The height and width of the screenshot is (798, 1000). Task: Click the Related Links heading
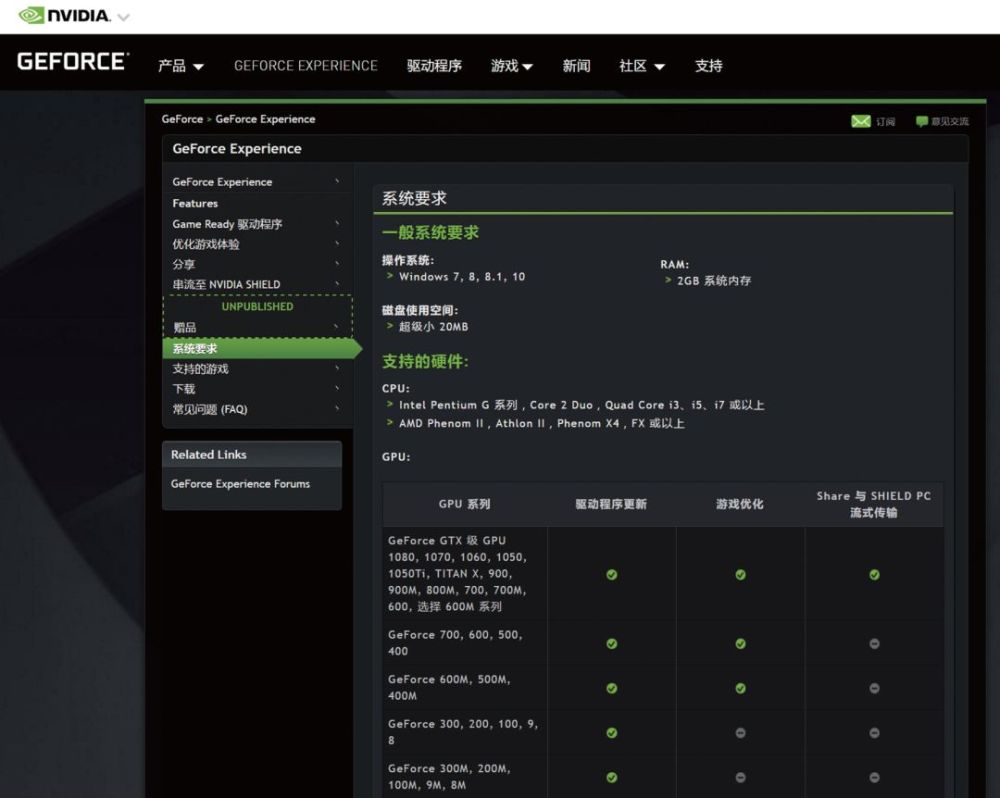tap(209, 455)
